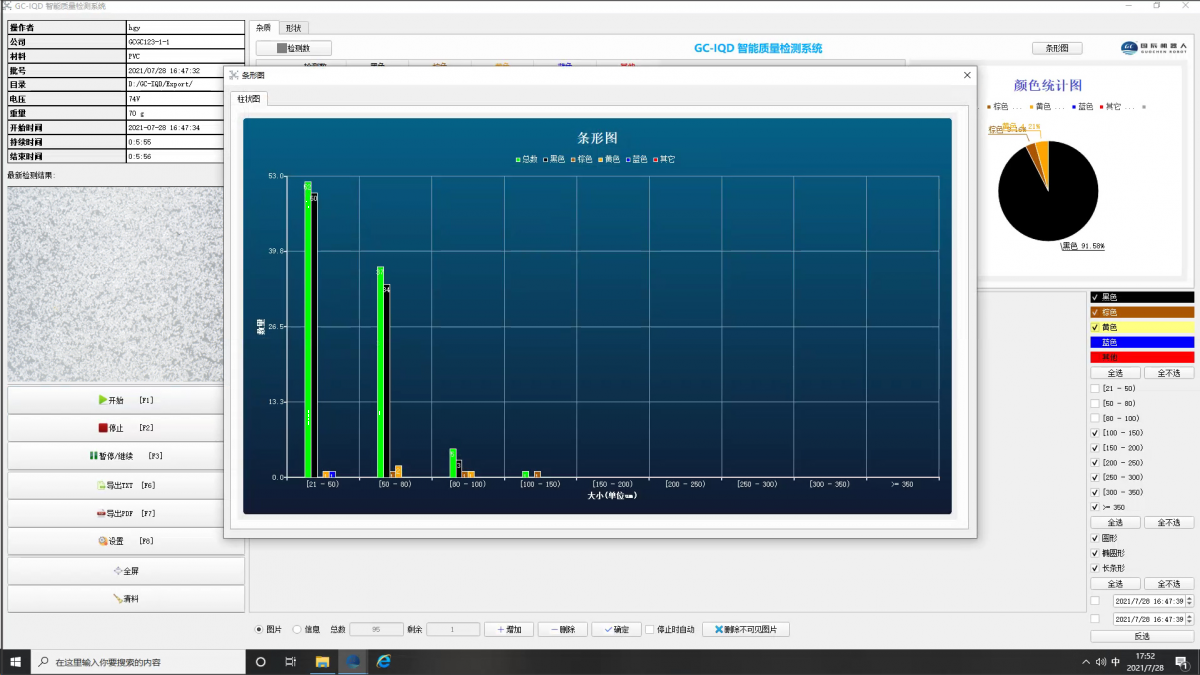
Task: Open 设置 settings gear icon
Action: 102,541
